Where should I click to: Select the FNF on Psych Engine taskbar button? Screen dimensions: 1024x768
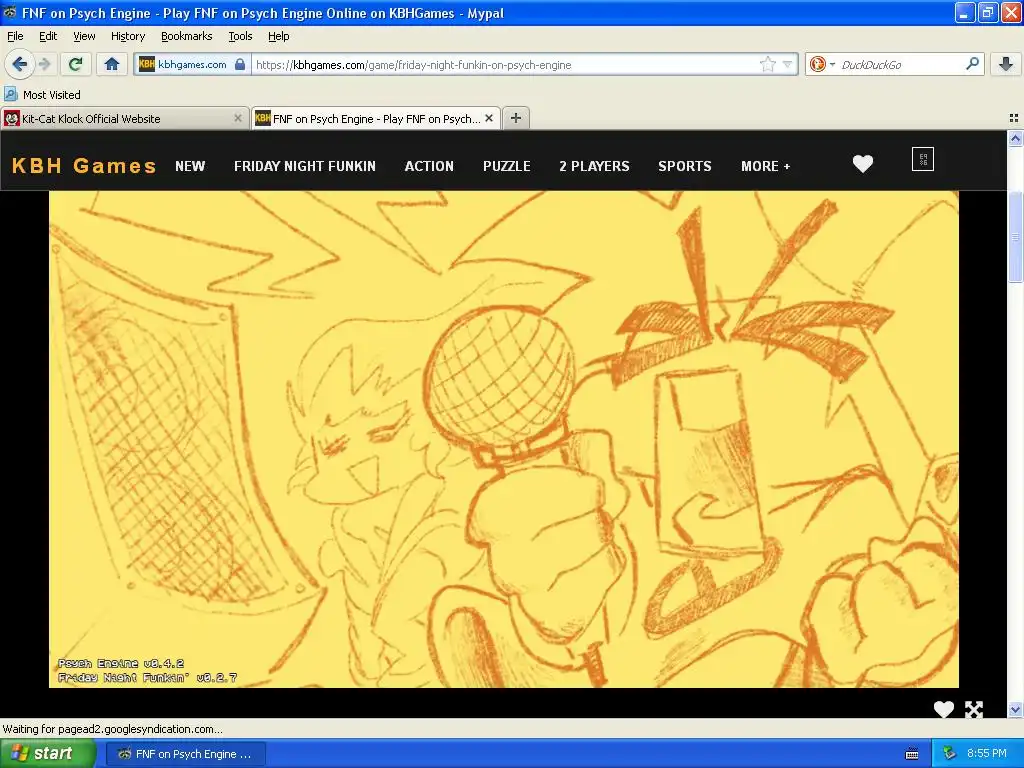click(185, 754)
